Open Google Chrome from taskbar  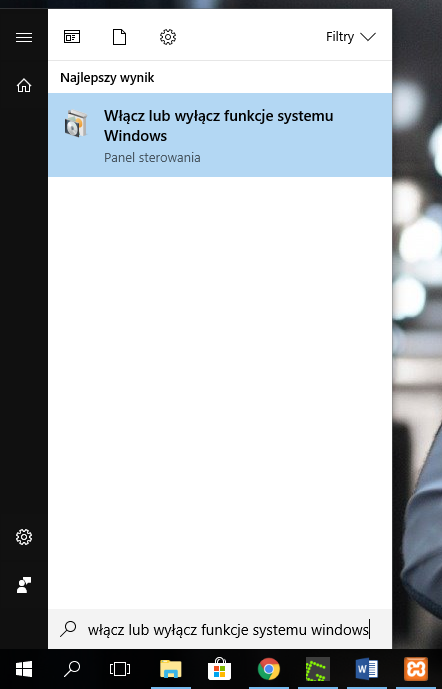[269, 669]
